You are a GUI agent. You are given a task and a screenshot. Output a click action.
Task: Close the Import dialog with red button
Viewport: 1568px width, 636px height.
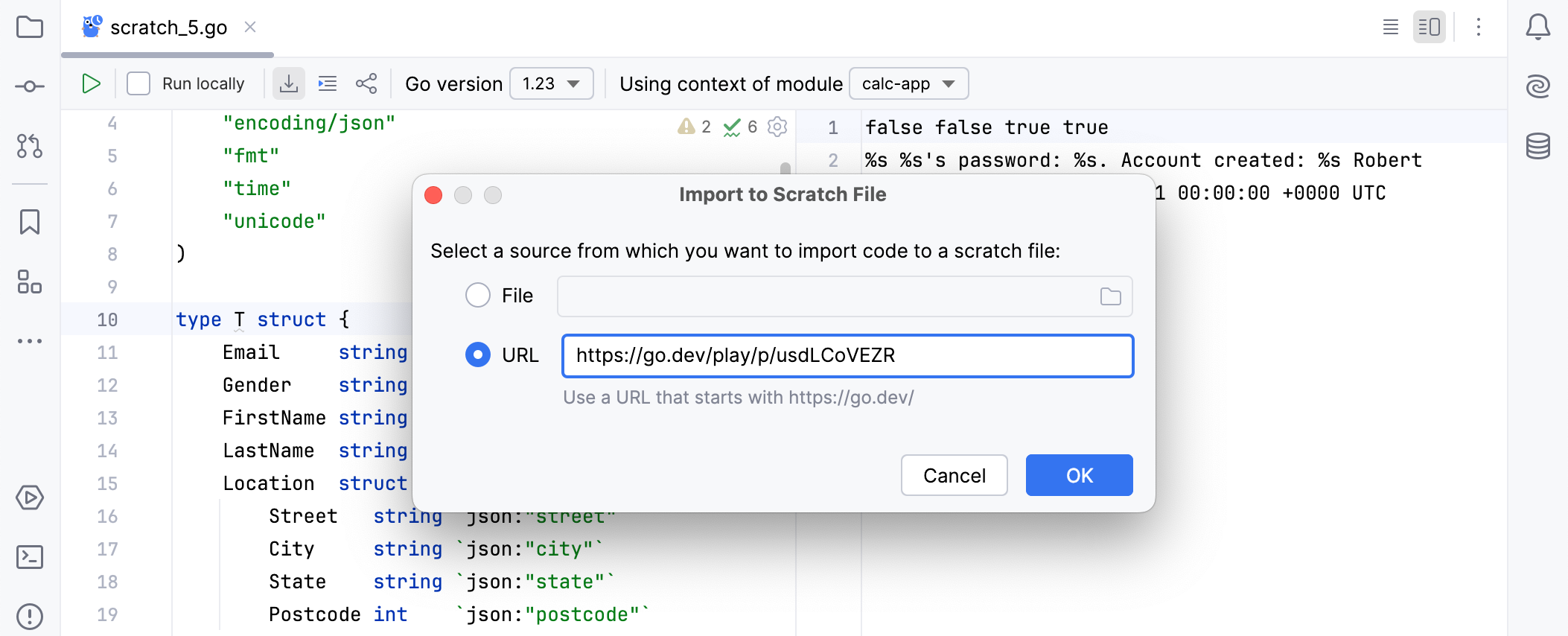433,195
